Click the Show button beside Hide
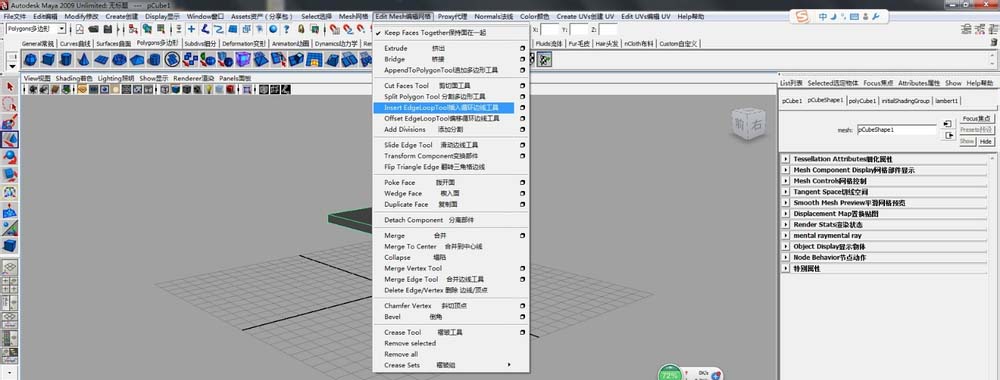Image resolution: width=1000 pixels, height=380 pixels. 967,142
